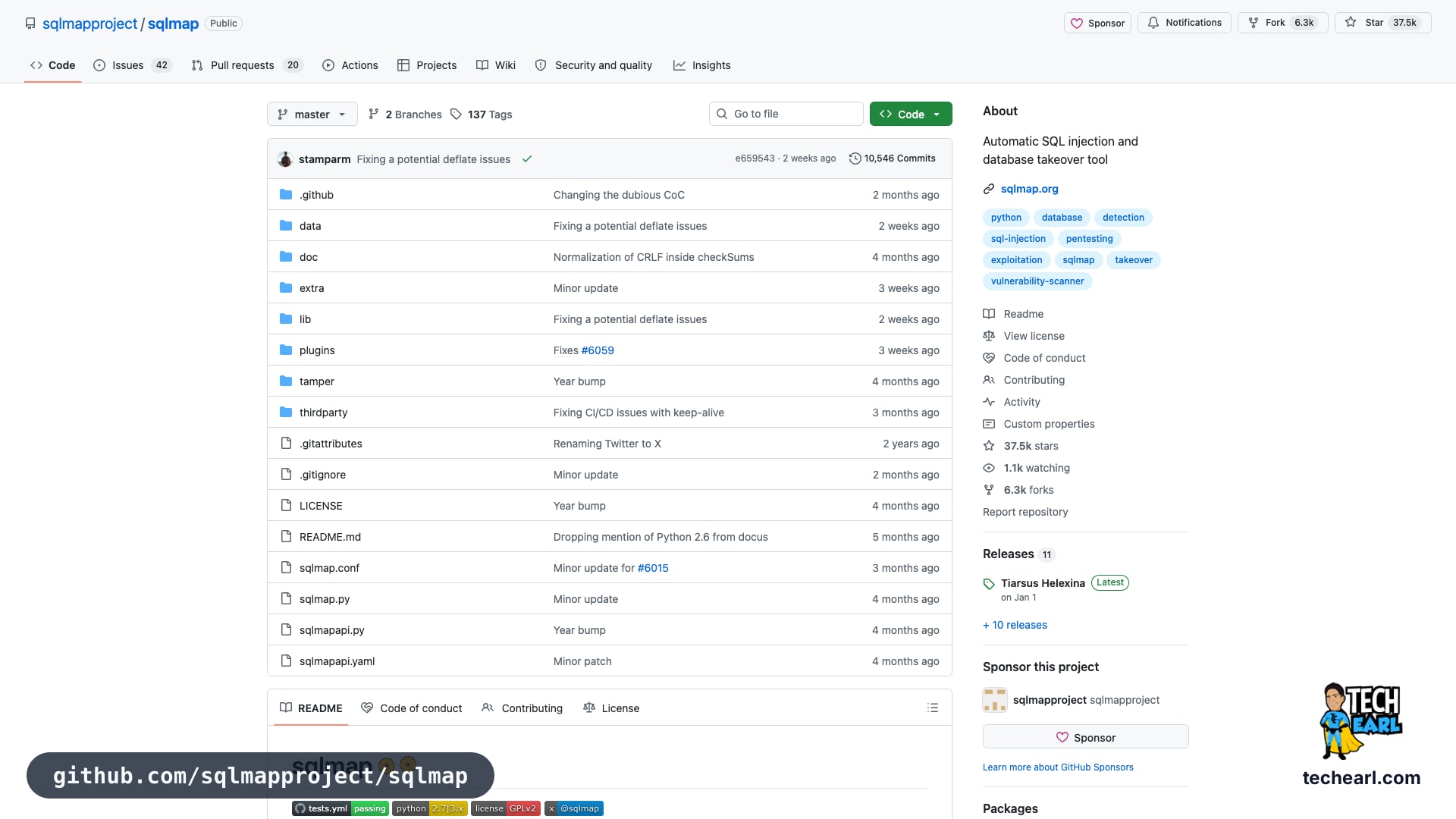Click the sqlmap.py file icon
The height and width of the screenshot is (819, 1456).
pos(286,599)
